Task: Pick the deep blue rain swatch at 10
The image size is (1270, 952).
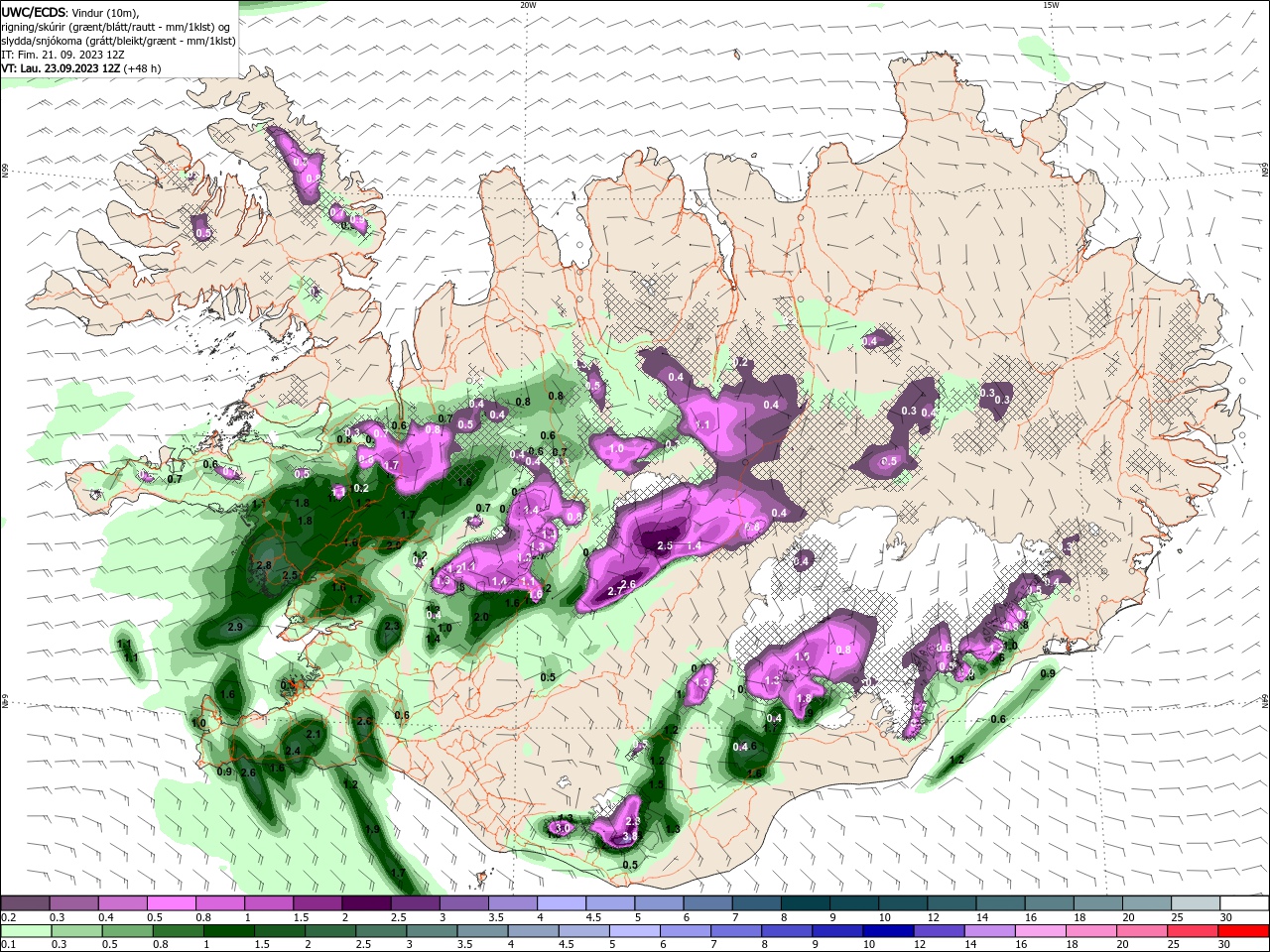Action: (889, 931)
